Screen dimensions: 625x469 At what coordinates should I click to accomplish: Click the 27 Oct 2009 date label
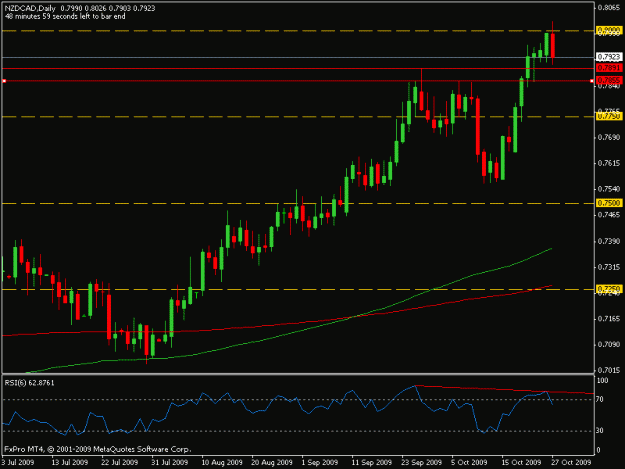[571, 462]
